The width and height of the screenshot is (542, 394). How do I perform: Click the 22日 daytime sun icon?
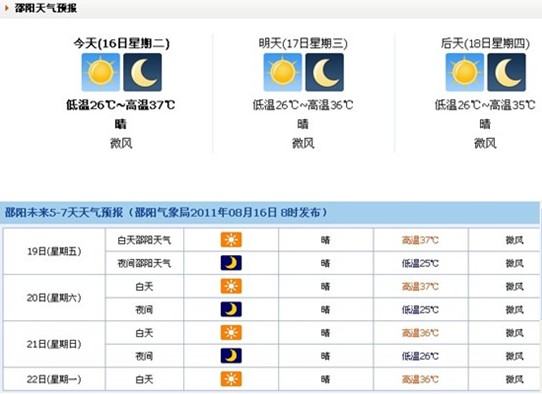coord(231,379)
